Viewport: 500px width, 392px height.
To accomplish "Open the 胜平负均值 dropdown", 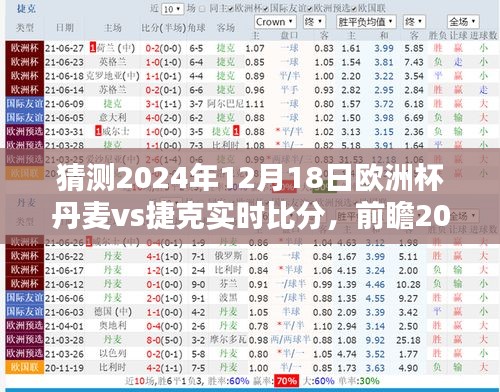I will click(366, 22).
